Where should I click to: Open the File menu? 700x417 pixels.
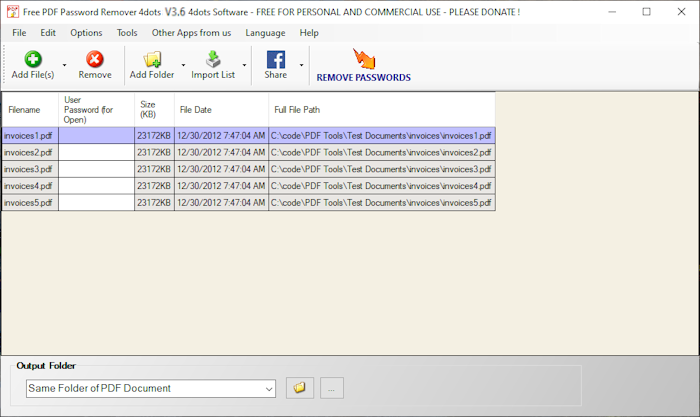click(19, 33)
